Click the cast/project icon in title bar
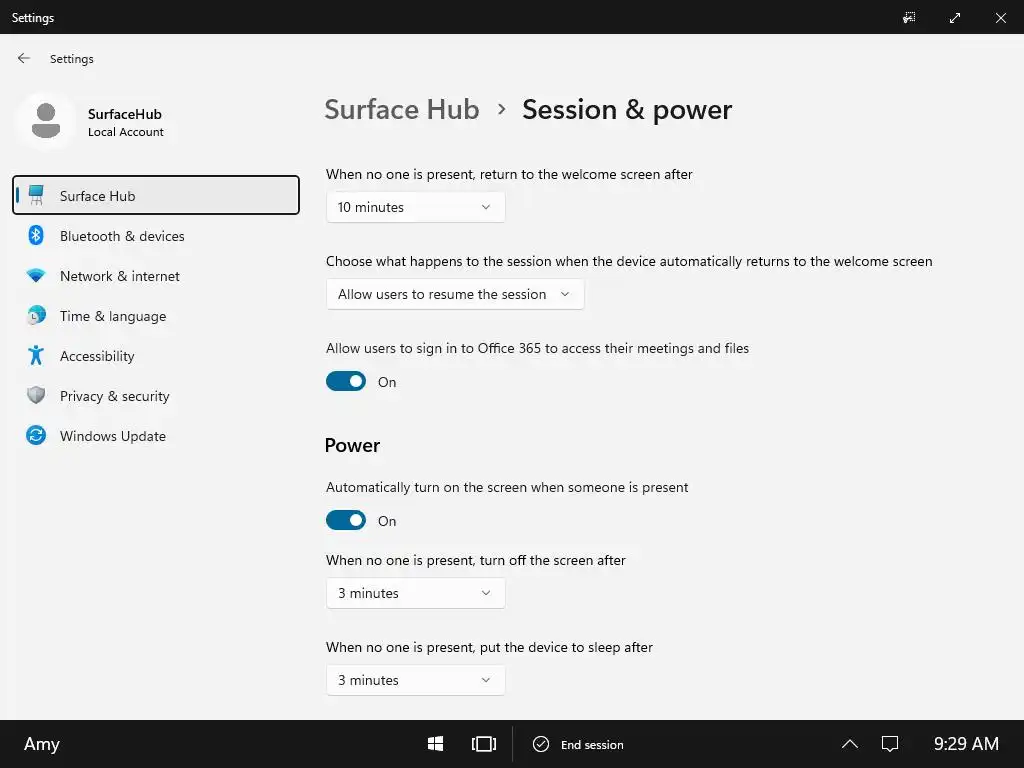Image resolution: width=1024 pixels, height=768 pixels. click(908, 18)
